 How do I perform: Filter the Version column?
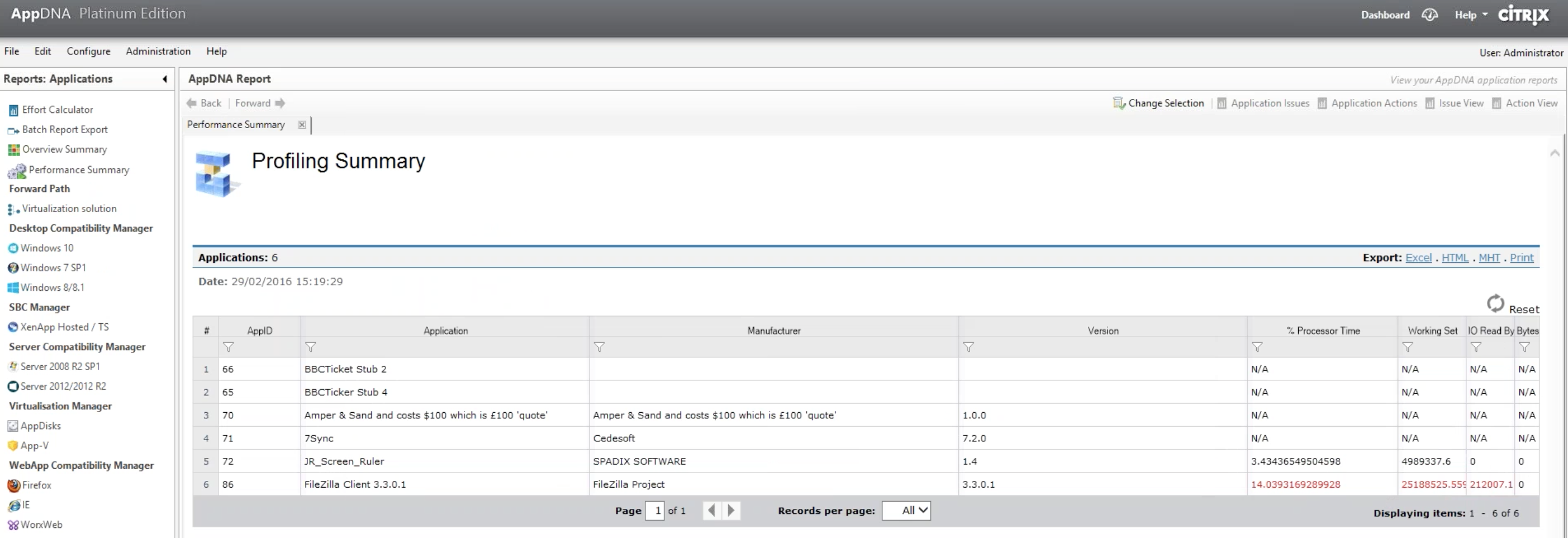[968, 347]
